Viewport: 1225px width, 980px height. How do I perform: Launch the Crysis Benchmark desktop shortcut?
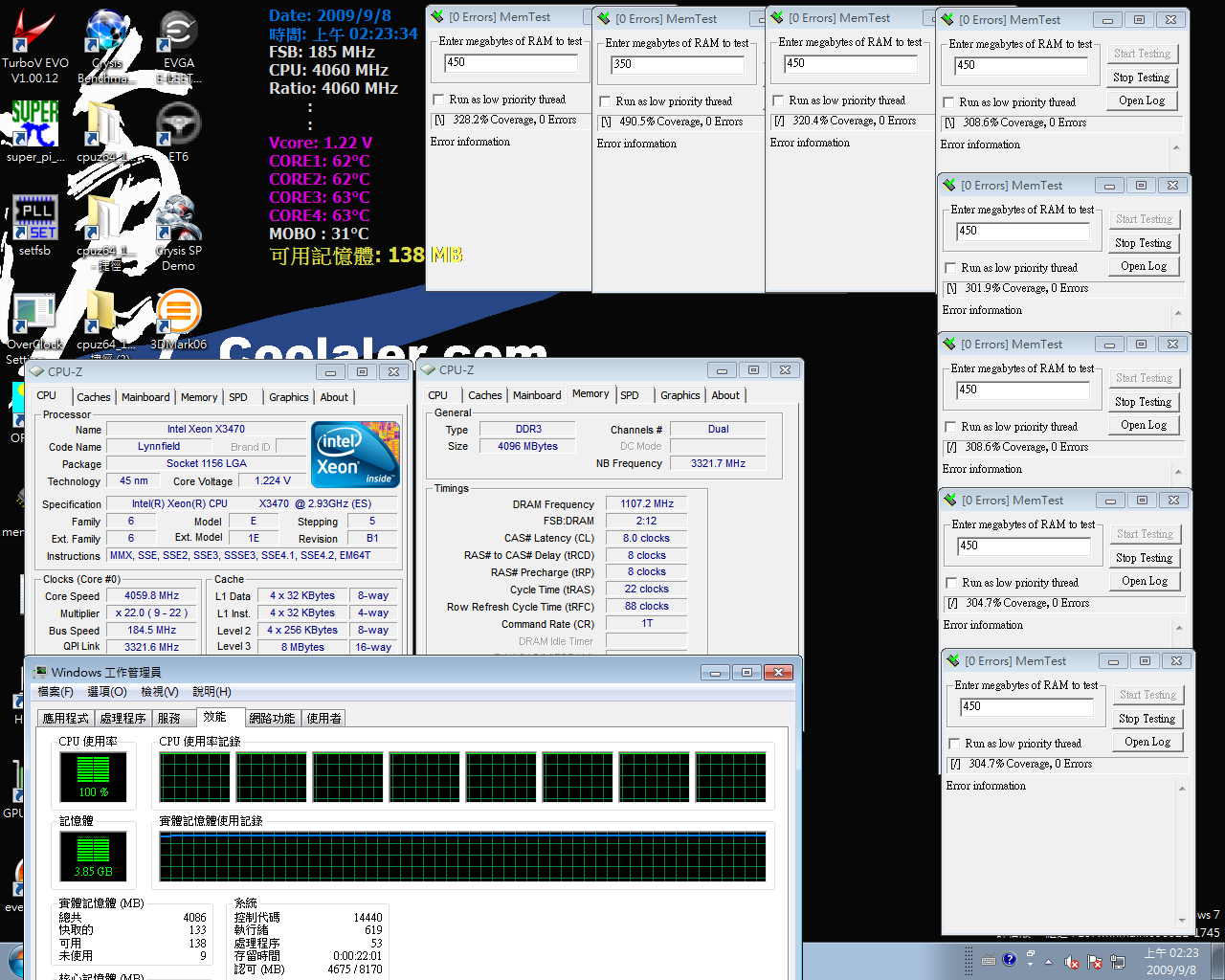[105, 45]
